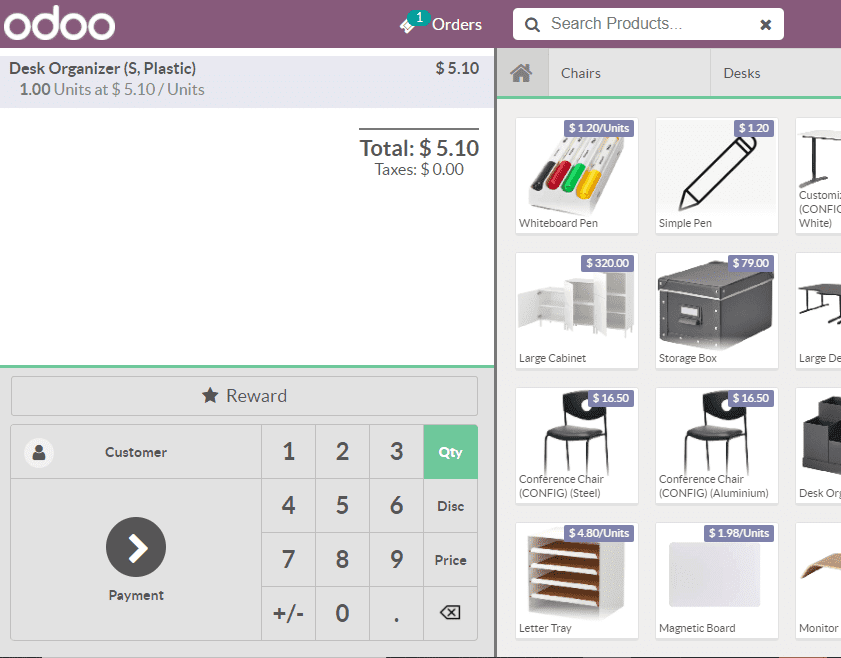
Task: Add Conference Chair (Aluminium) product
Action: click(x=717, y=446)
